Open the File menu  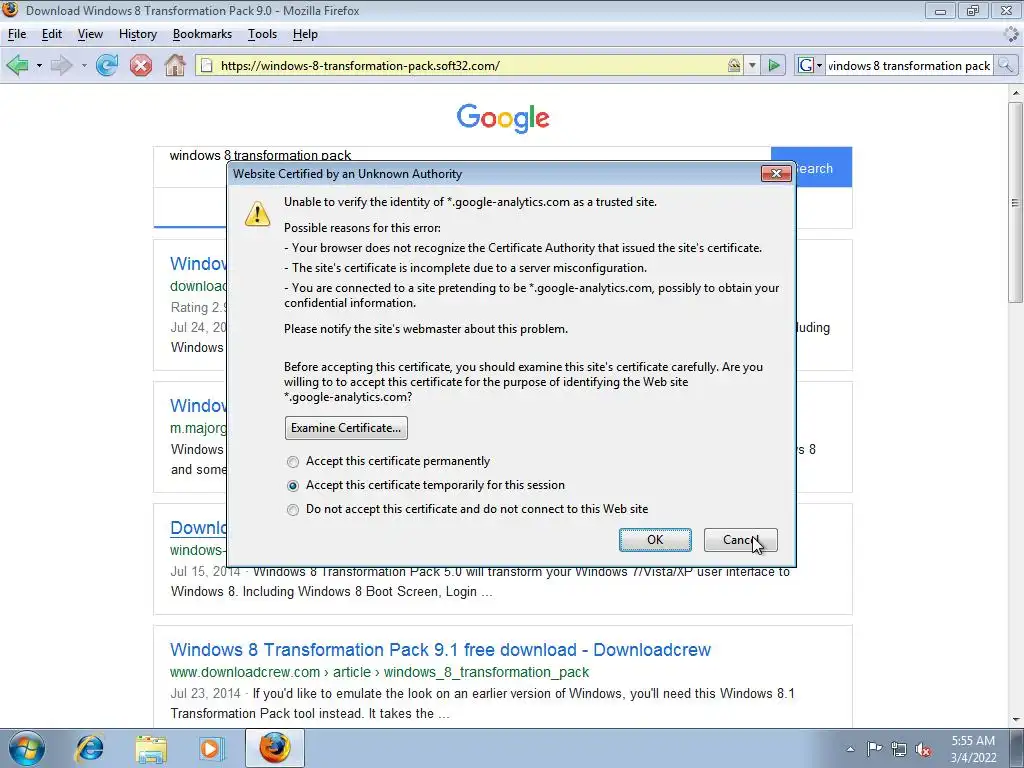(17, 34)
